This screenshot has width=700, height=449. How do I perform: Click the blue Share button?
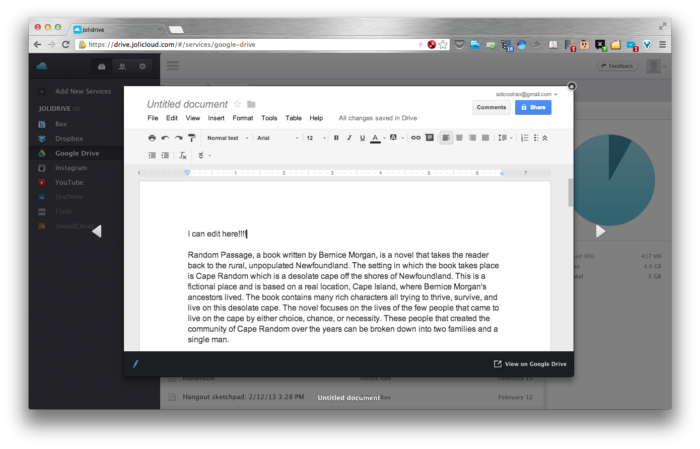533,107
